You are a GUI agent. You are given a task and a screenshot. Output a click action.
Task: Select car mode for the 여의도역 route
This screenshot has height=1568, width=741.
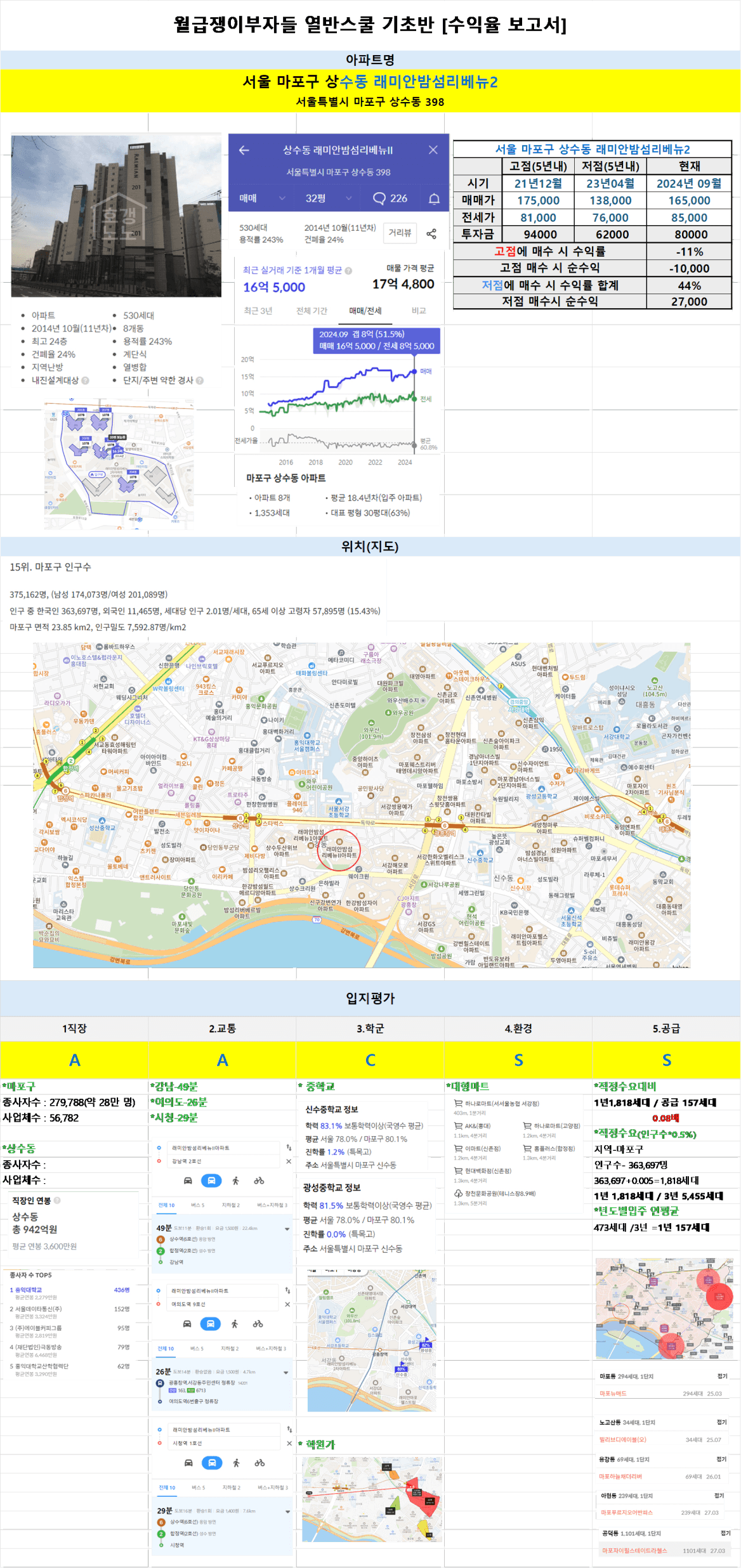[187, 1324]
